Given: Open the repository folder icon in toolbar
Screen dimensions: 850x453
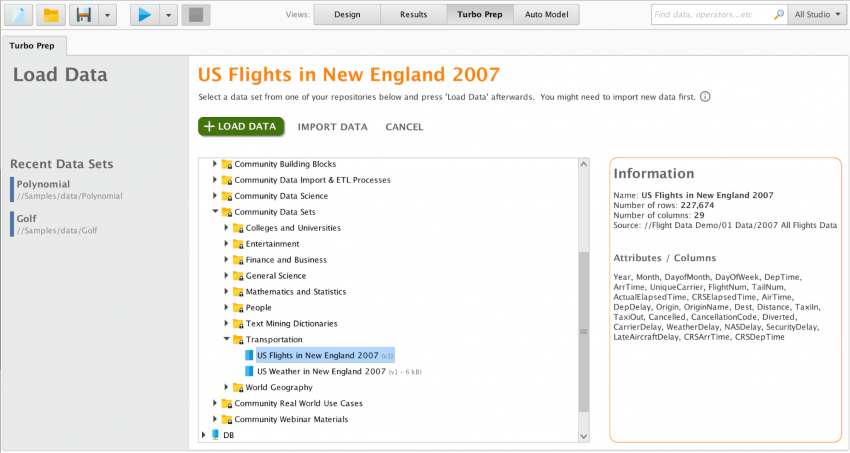Looking at the screenshot, I should point(51,15).
